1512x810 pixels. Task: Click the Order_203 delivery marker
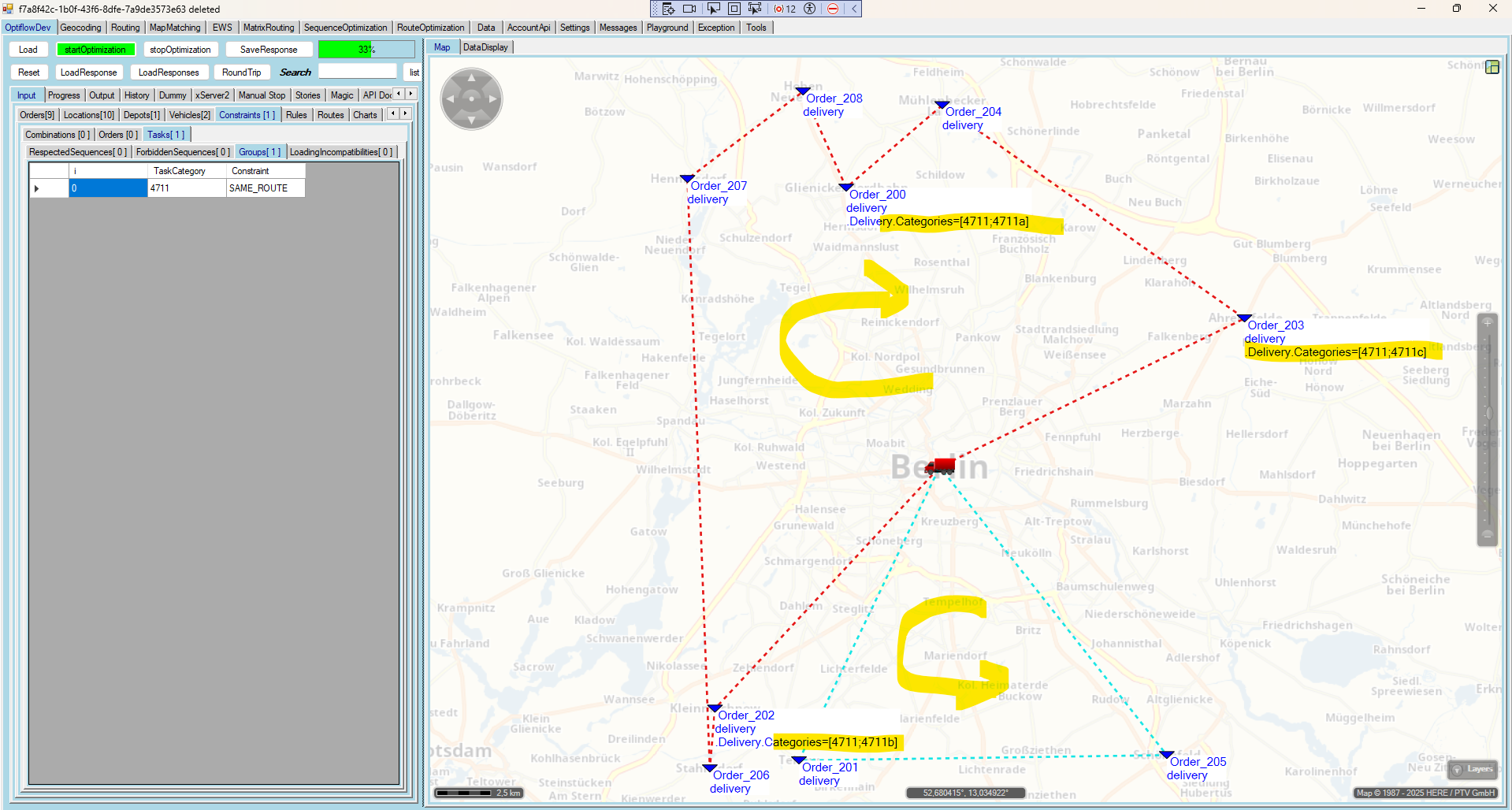[1244, 318]
